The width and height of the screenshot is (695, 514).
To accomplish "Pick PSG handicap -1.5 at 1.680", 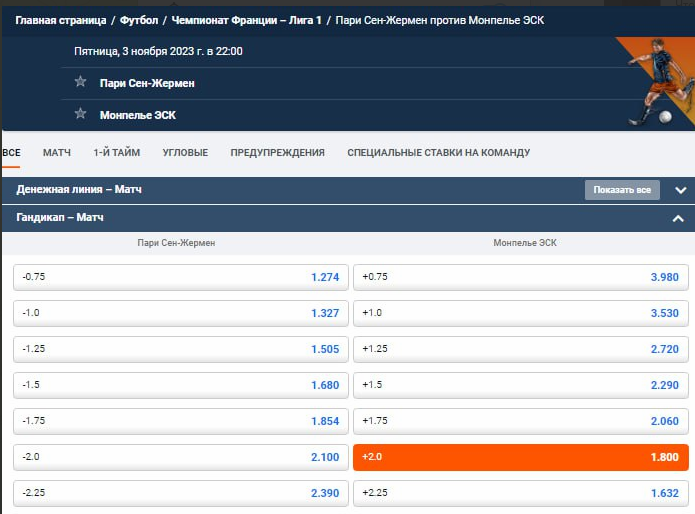I will [x=181, y=385].
